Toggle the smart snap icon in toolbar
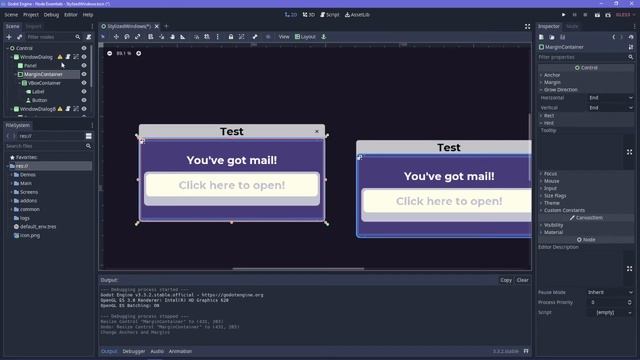Viewport: 640px width, 360px height. click(x=196, y=37)
